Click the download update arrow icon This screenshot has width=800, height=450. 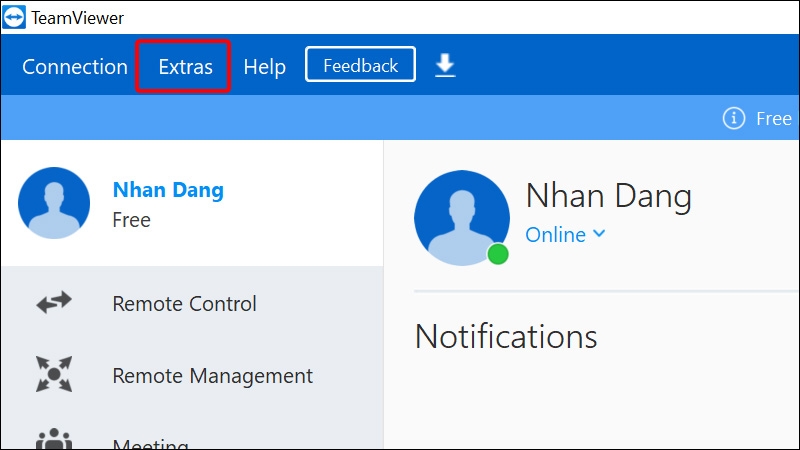pyautogui.click(x=445, y=66)
